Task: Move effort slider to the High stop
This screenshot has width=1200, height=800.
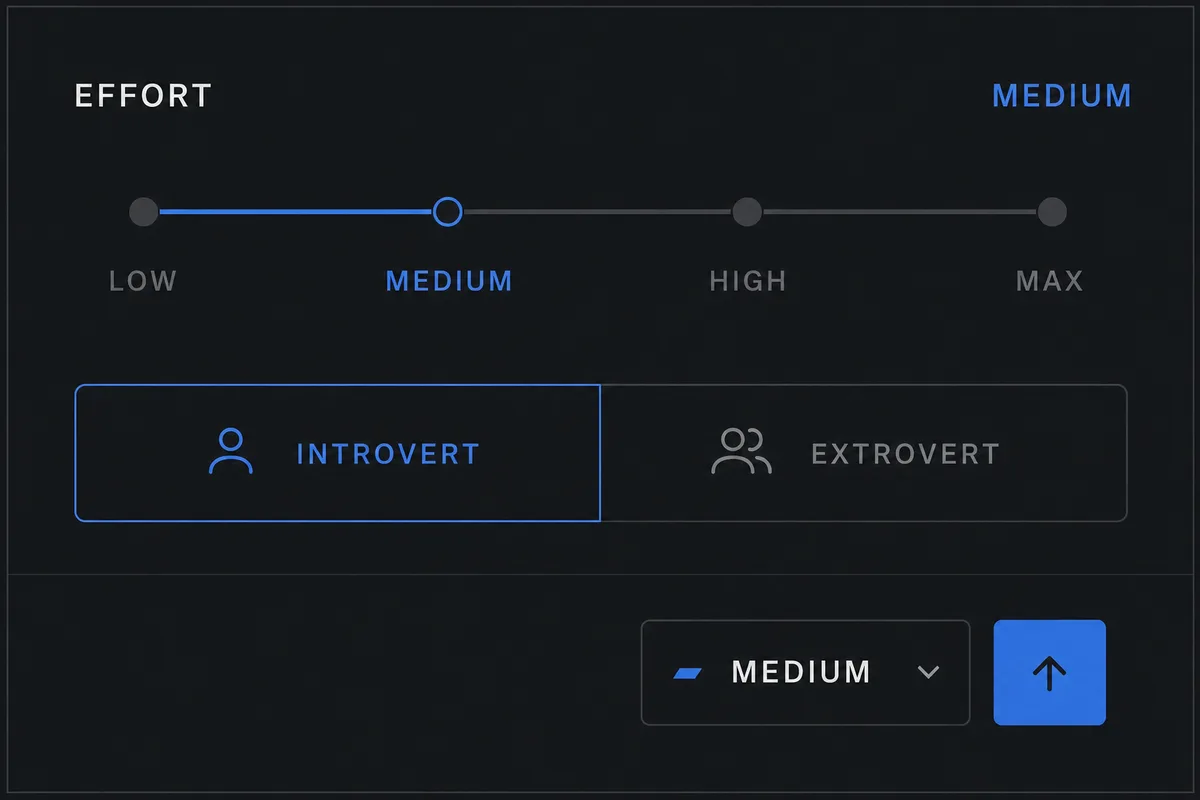Action: point(747,212)
